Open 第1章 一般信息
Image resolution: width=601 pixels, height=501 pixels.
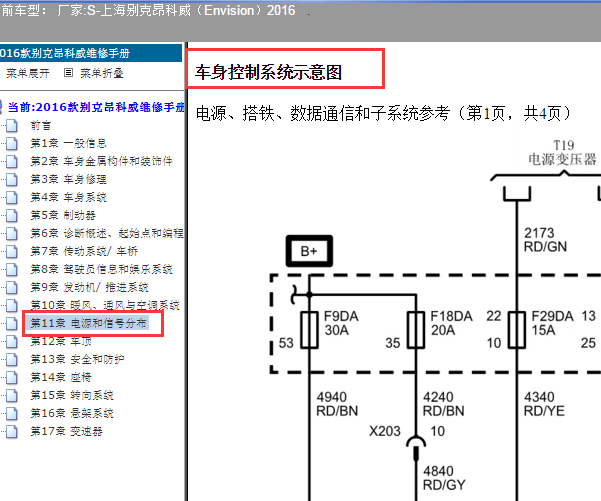[68, 143]
